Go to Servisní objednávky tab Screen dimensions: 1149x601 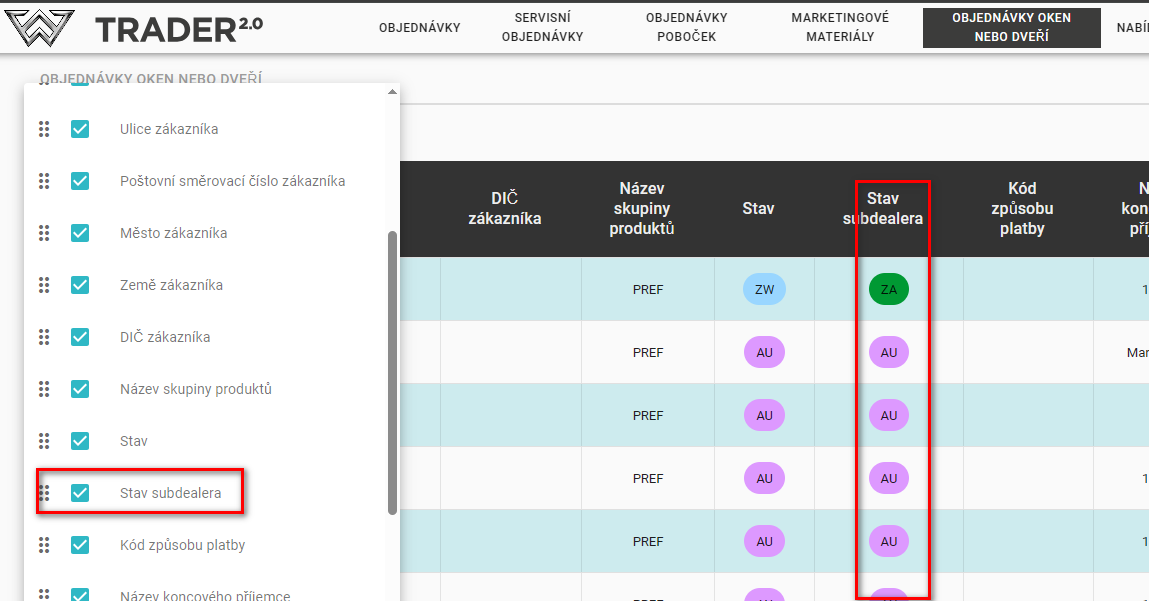coord(542,28)
